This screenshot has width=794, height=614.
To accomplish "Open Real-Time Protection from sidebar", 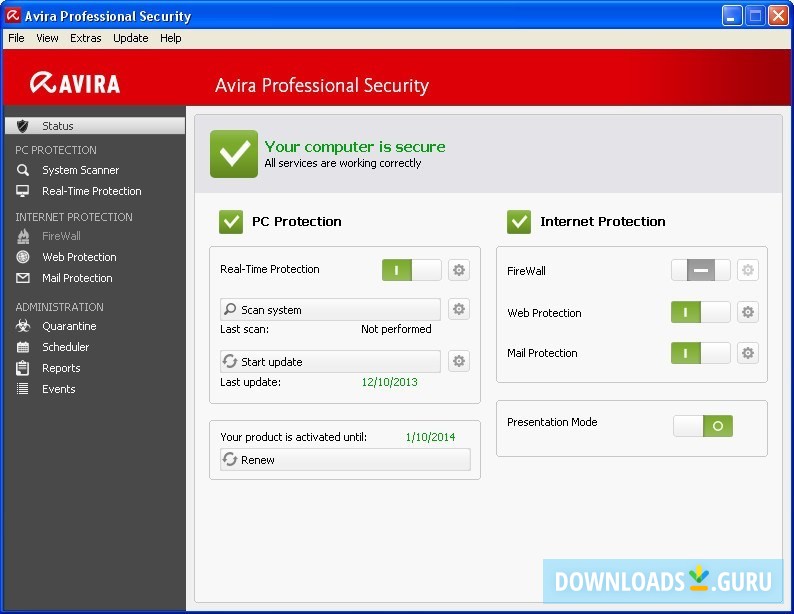I will point(92,191).
